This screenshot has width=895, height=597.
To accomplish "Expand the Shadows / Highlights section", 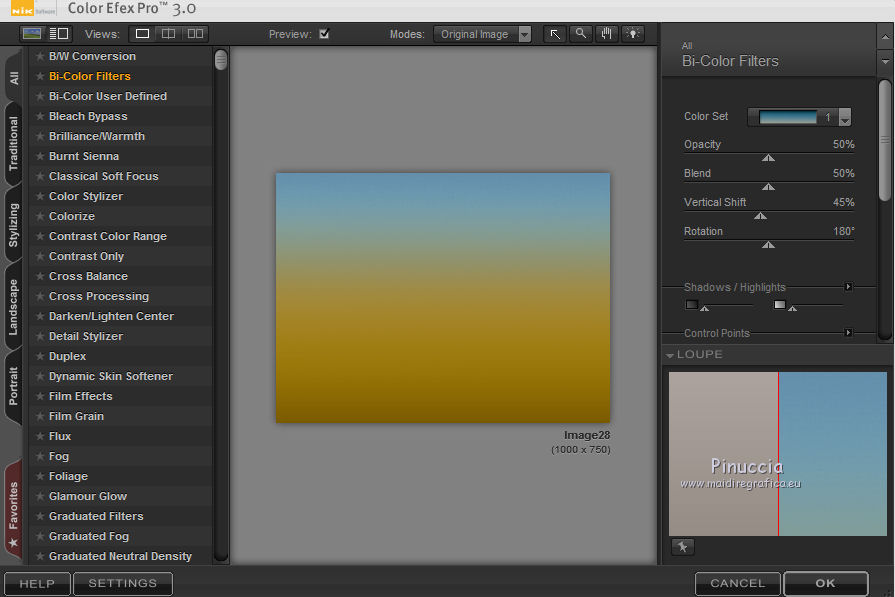I will [848, 287].
